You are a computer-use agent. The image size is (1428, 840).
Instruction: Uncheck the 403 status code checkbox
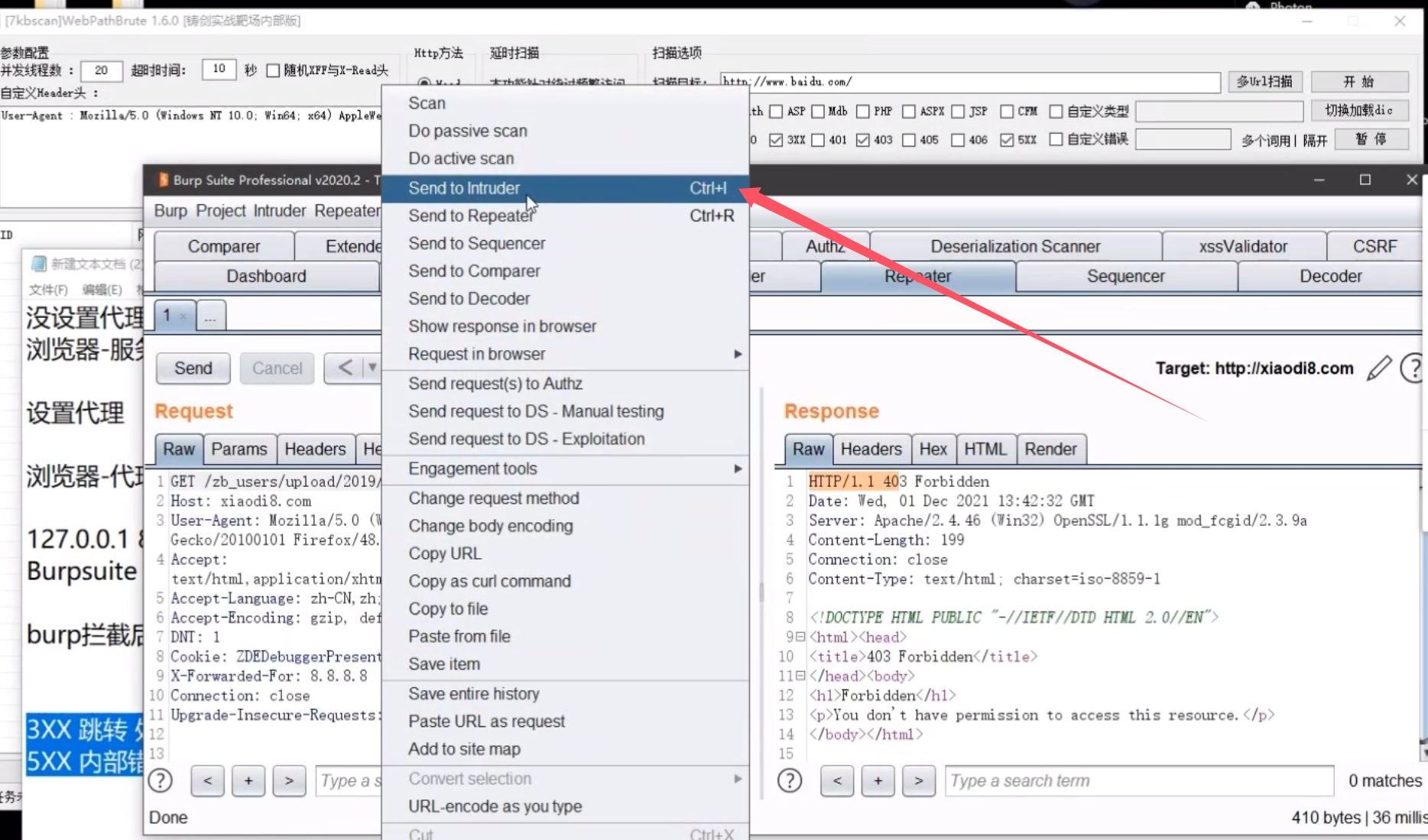click(x=863, y=140)
